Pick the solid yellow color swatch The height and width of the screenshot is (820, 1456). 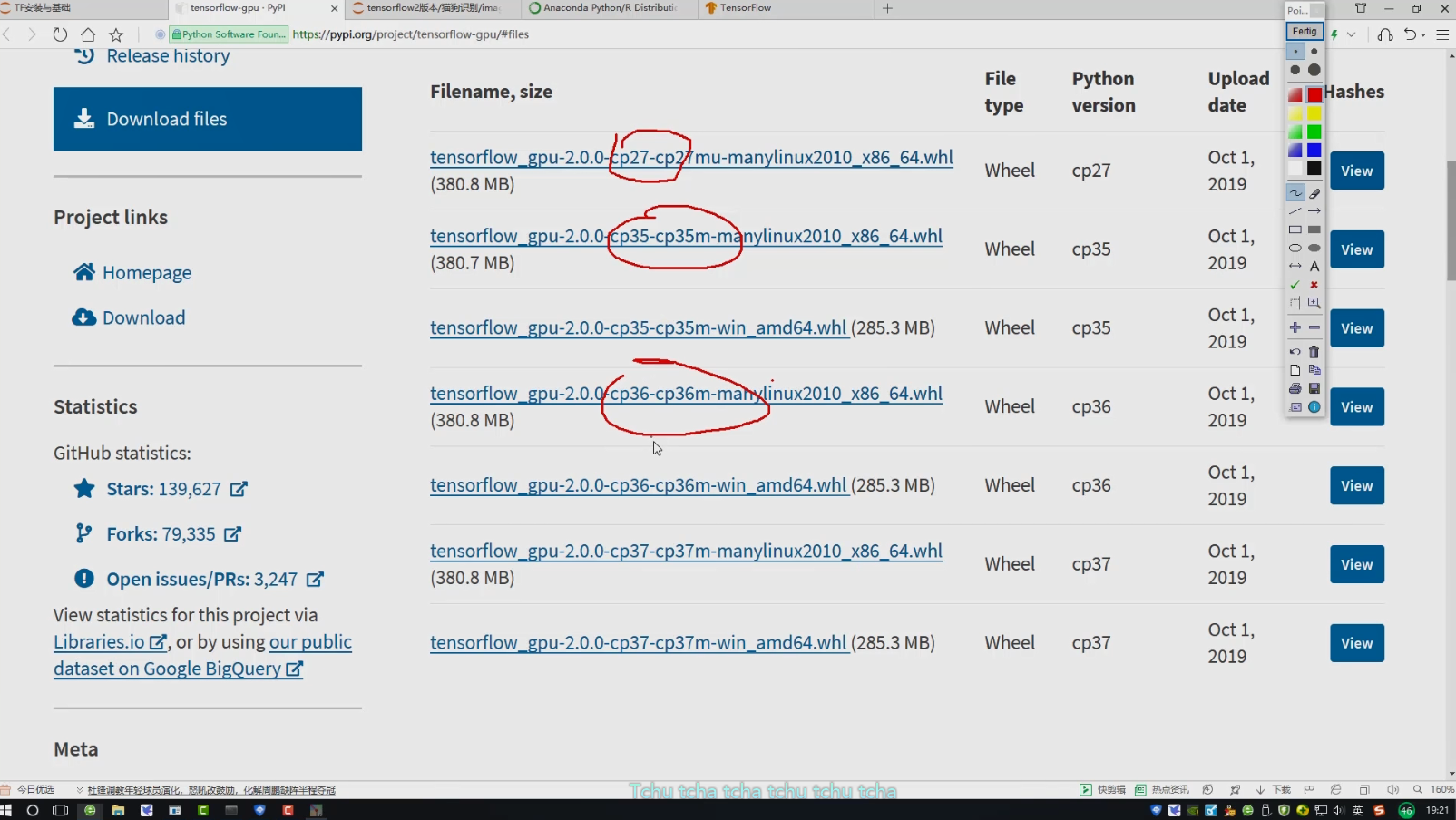(1314, 113)
